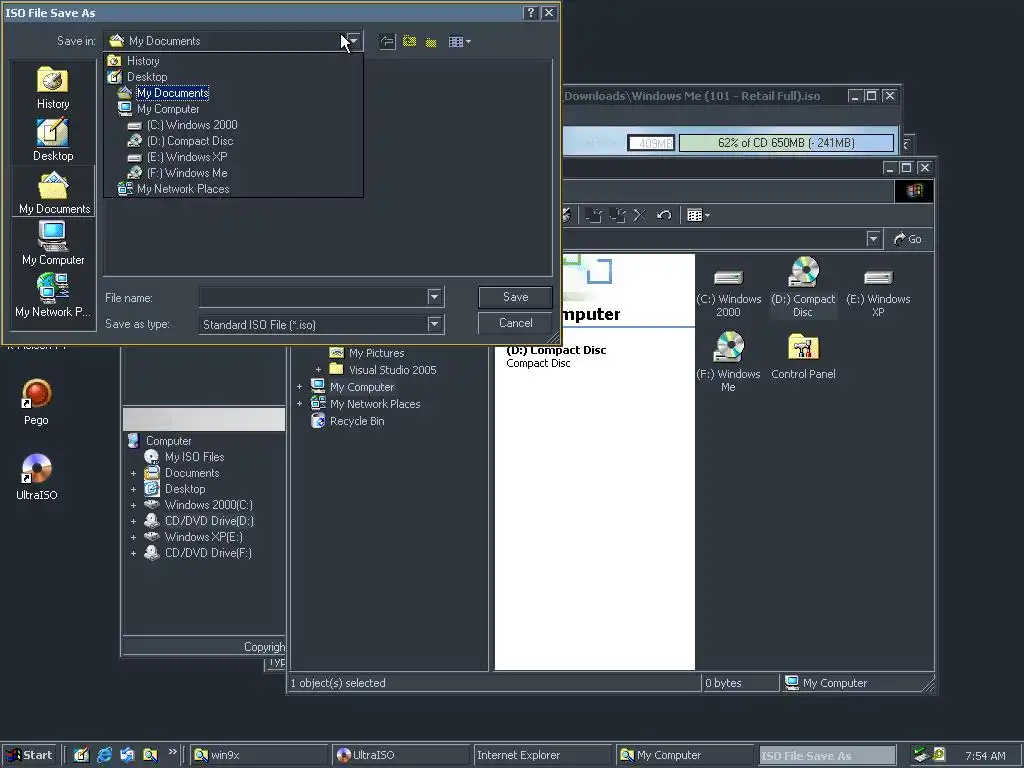Image resolution: width=1024 pixels, height=768 pixels.
Task: Pick My Network Places in Save in list
Action: coord(183,189)
